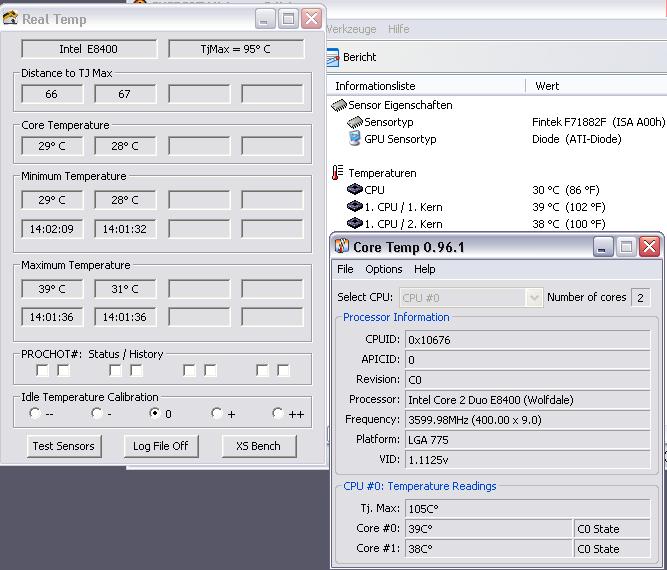Click the Diode (ATI-Diode) value
The image size is (667, 570).
coord(576,139)
